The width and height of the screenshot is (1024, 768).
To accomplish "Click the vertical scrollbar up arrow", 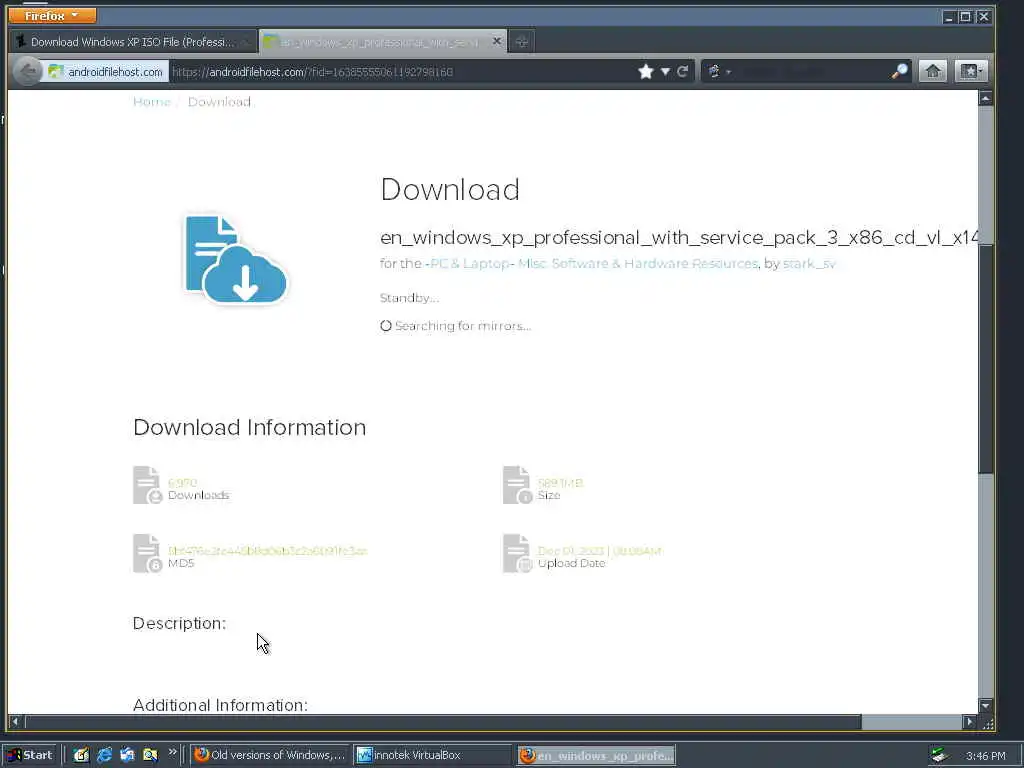I will pos(985,98).
